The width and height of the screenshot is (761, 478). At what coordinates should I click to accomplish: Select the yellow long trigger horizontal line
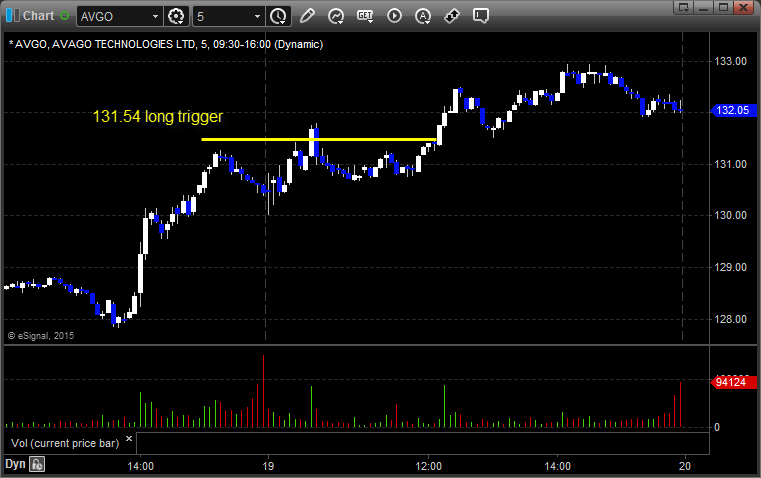click(319, 140)
